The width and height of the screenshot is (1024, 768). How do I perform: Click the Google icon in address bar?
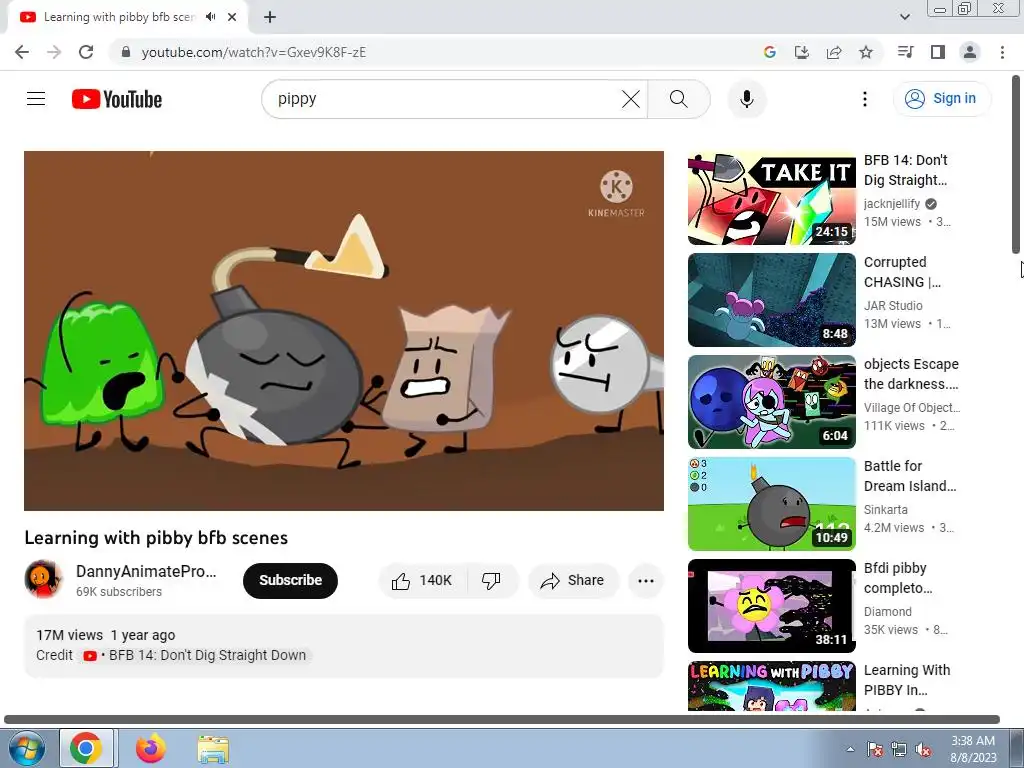coord(769,52)
